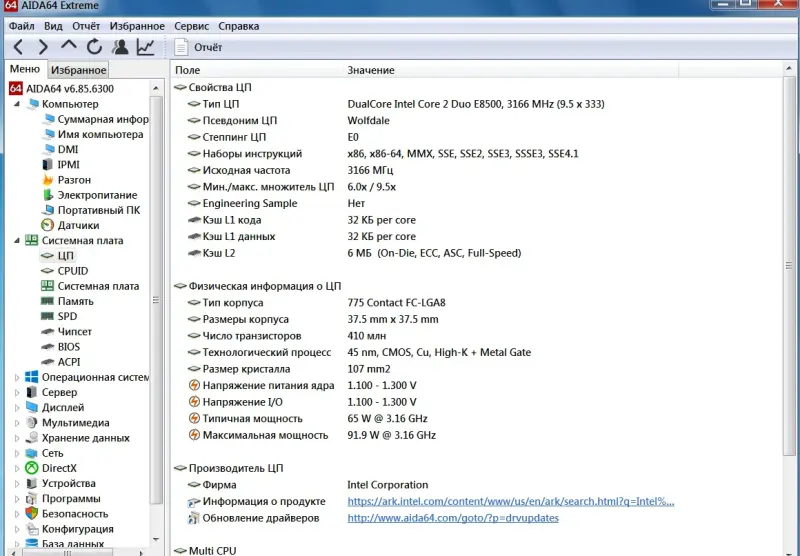Open the Сервис menu
Viewport: 800px width, 556px height.
[x=191, y=26]
